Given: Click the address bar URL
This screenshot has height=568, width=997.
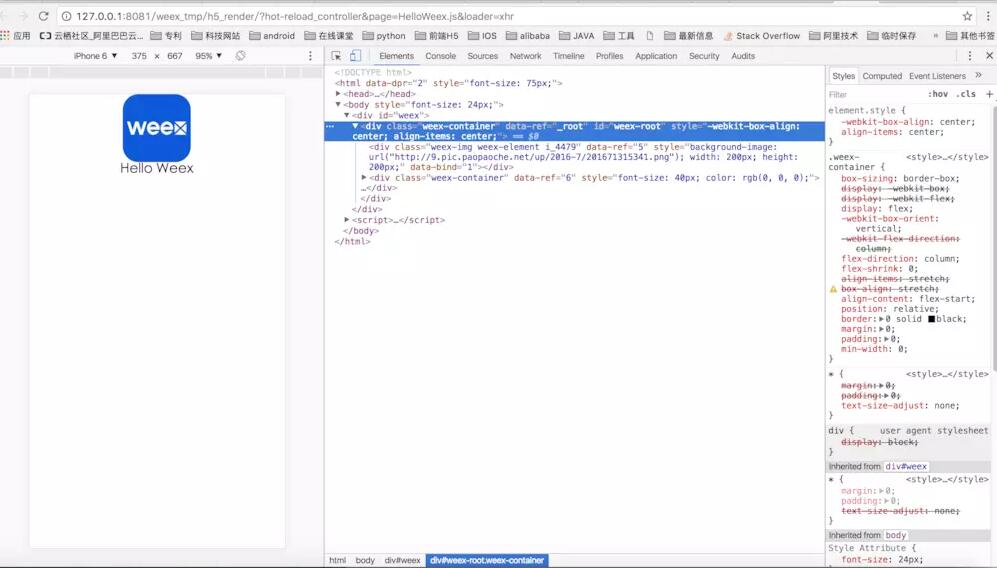Looking at the screenshot, I should [295, 16].
